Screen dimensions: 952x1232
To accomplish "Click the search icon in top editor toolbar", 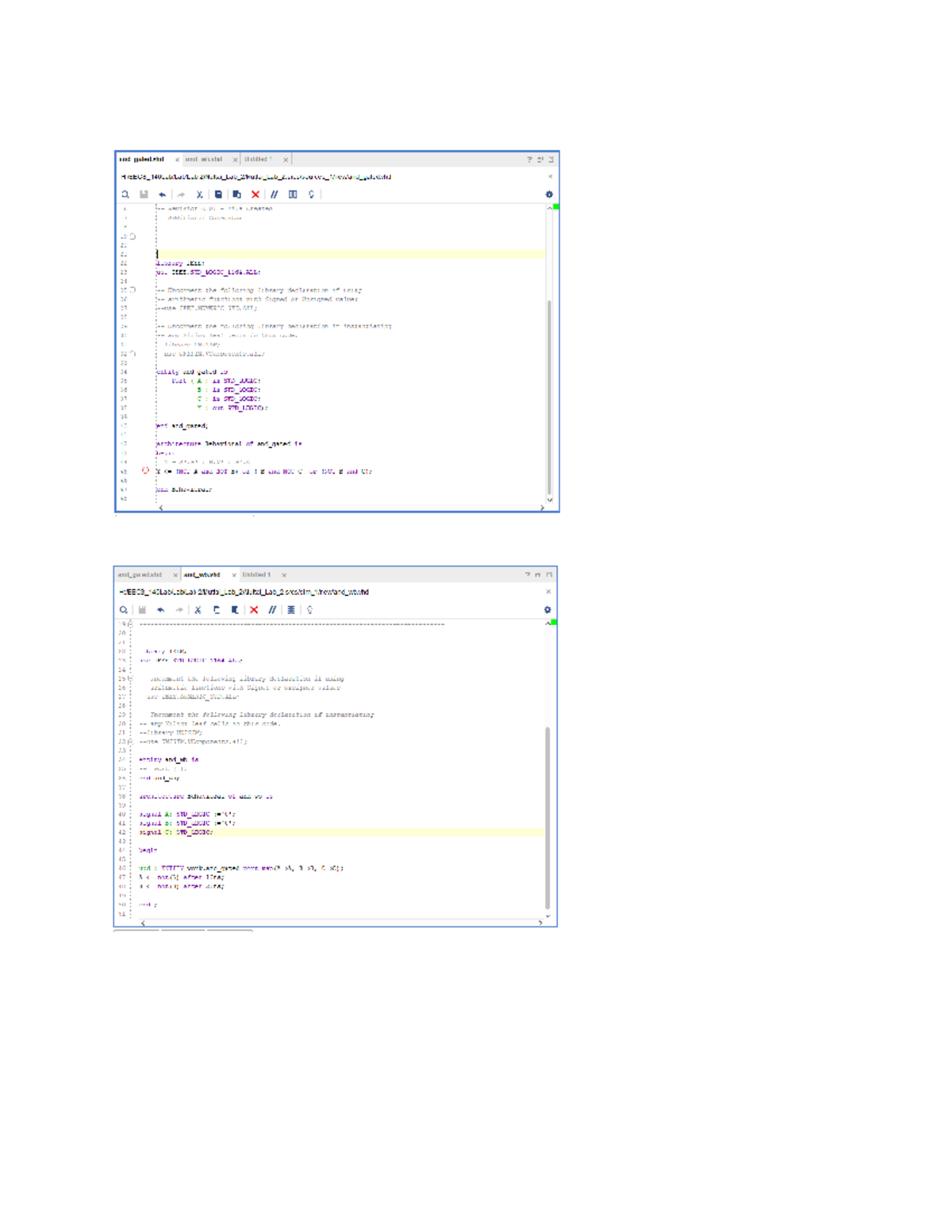I will click(125, 194).
